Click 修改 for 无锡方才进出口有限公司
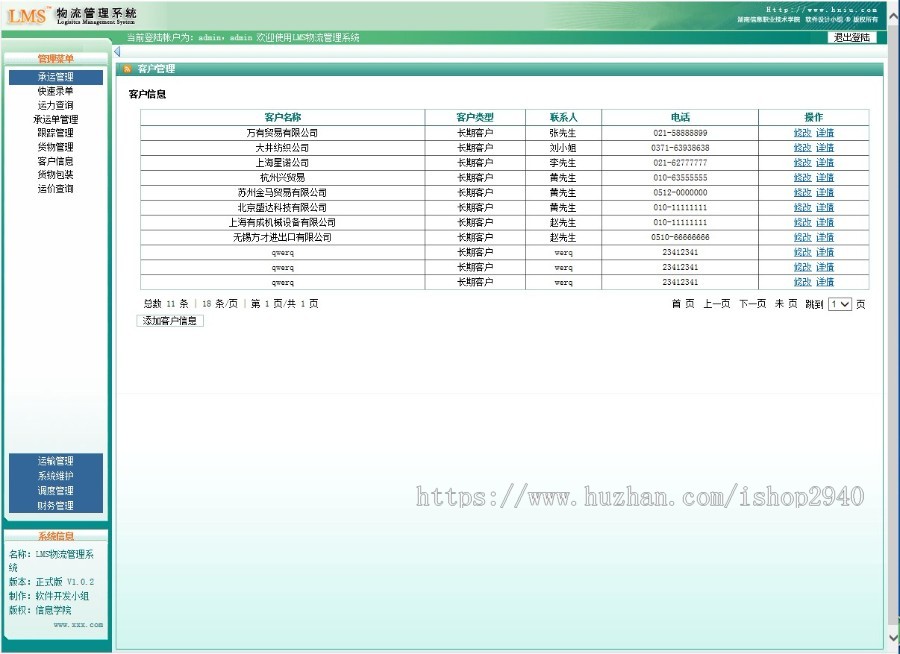This screenshot has height=654, width=900. (802, 237)
